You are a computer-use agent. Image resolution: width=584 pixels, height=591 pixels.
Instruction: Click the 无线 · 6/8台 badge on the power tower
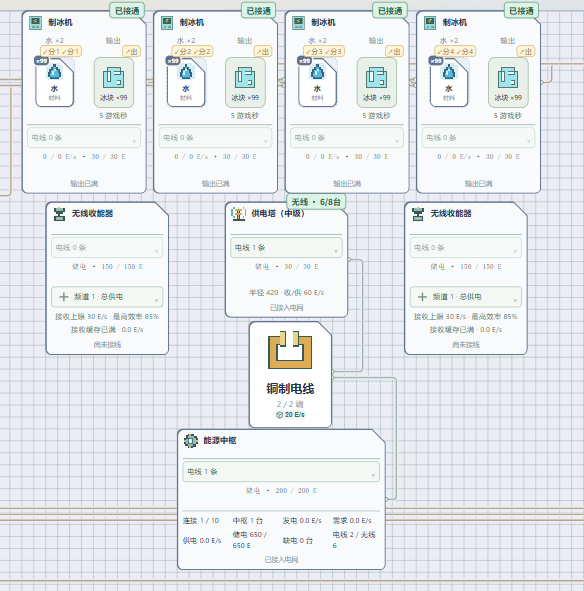[316, 202]
